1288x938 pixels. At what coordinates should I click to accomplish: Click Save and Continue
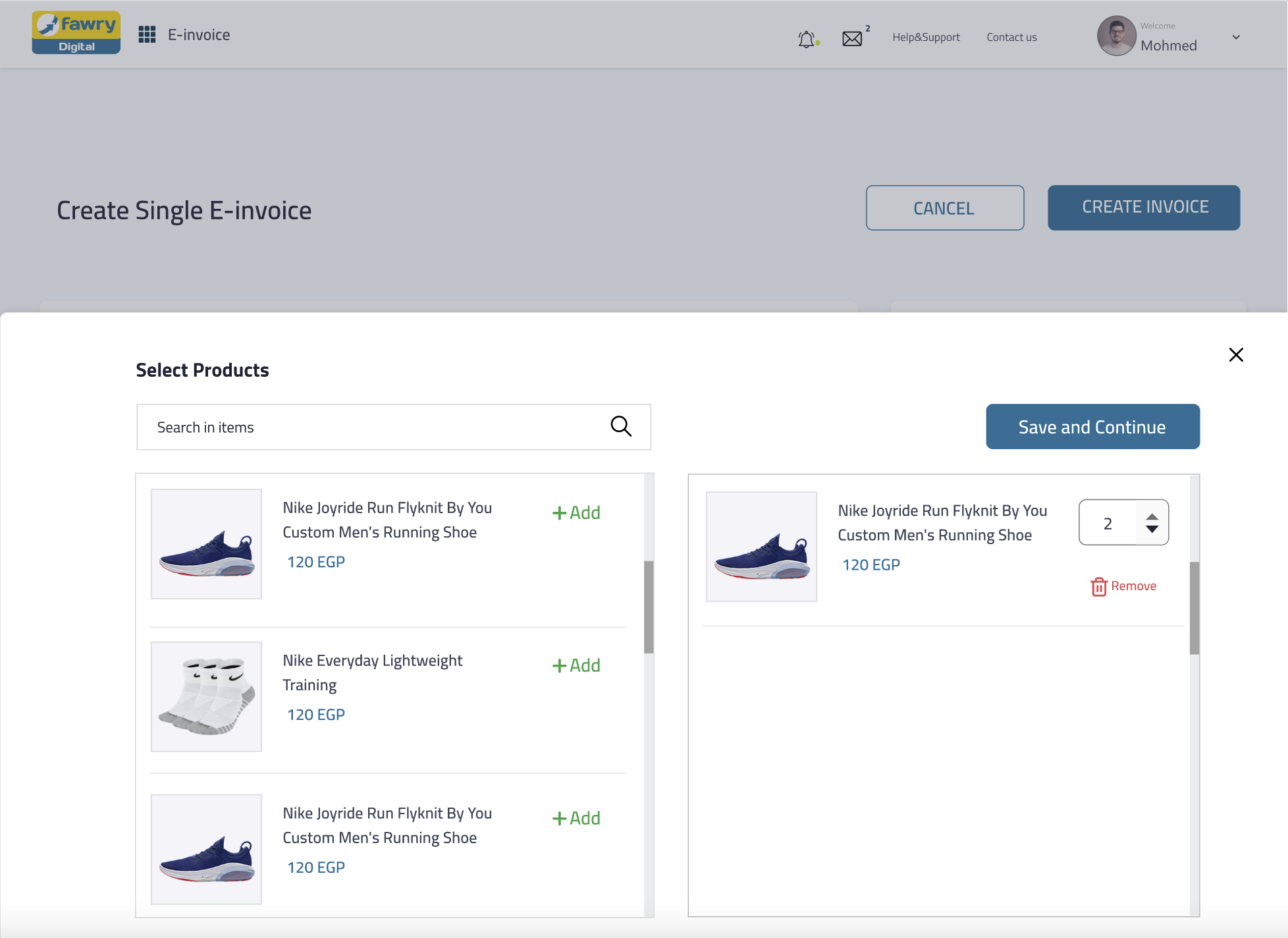click(x=1092, y=427)
